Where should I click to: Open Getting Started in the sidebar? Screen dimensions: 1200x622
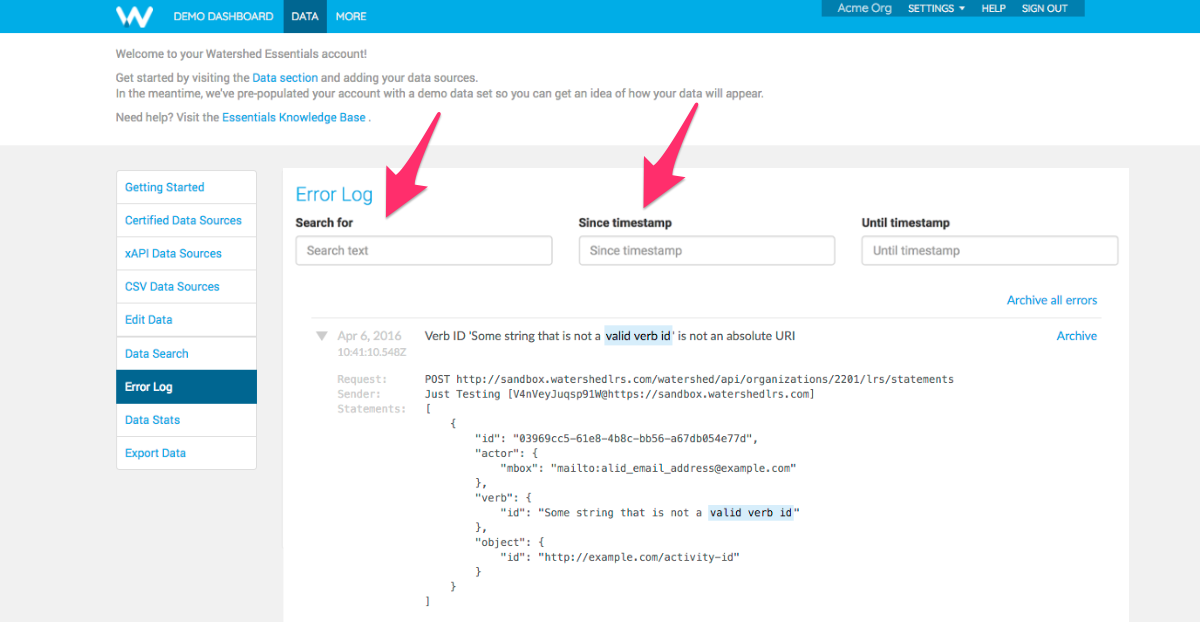[x=186, y=187]
